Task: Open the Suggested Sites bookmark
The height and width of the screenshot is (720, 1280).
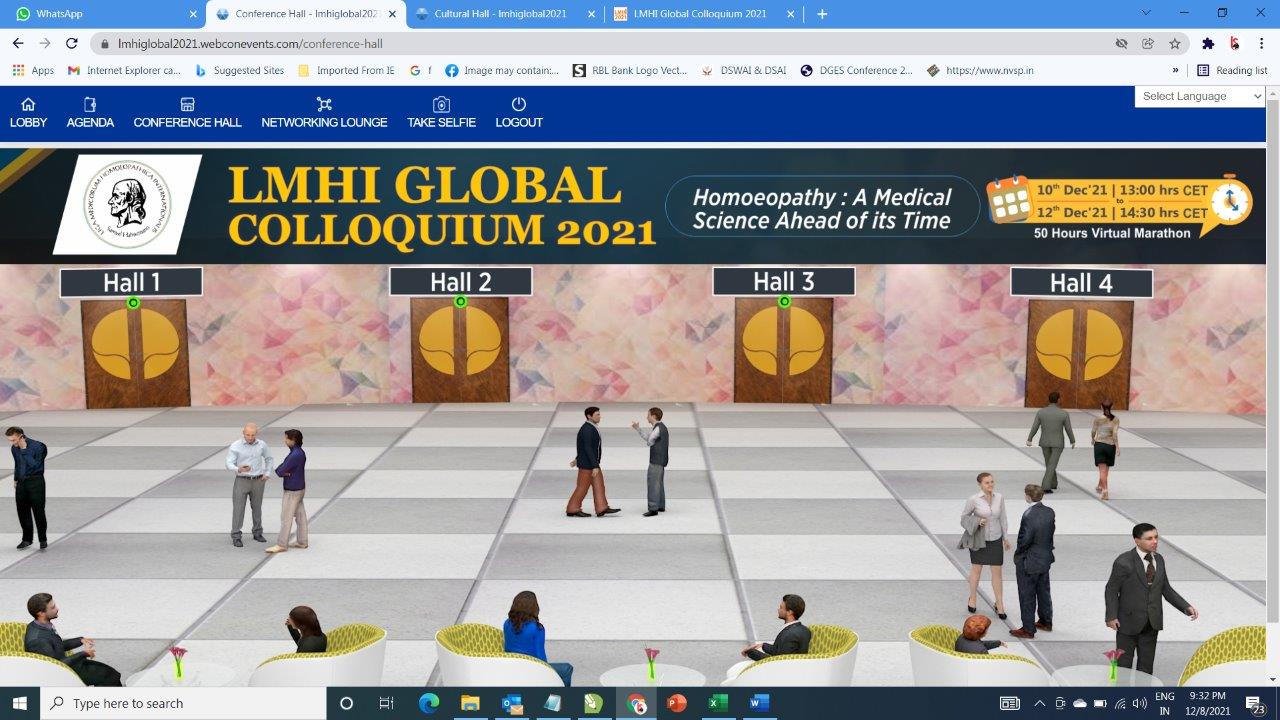Action: point(239,70)
